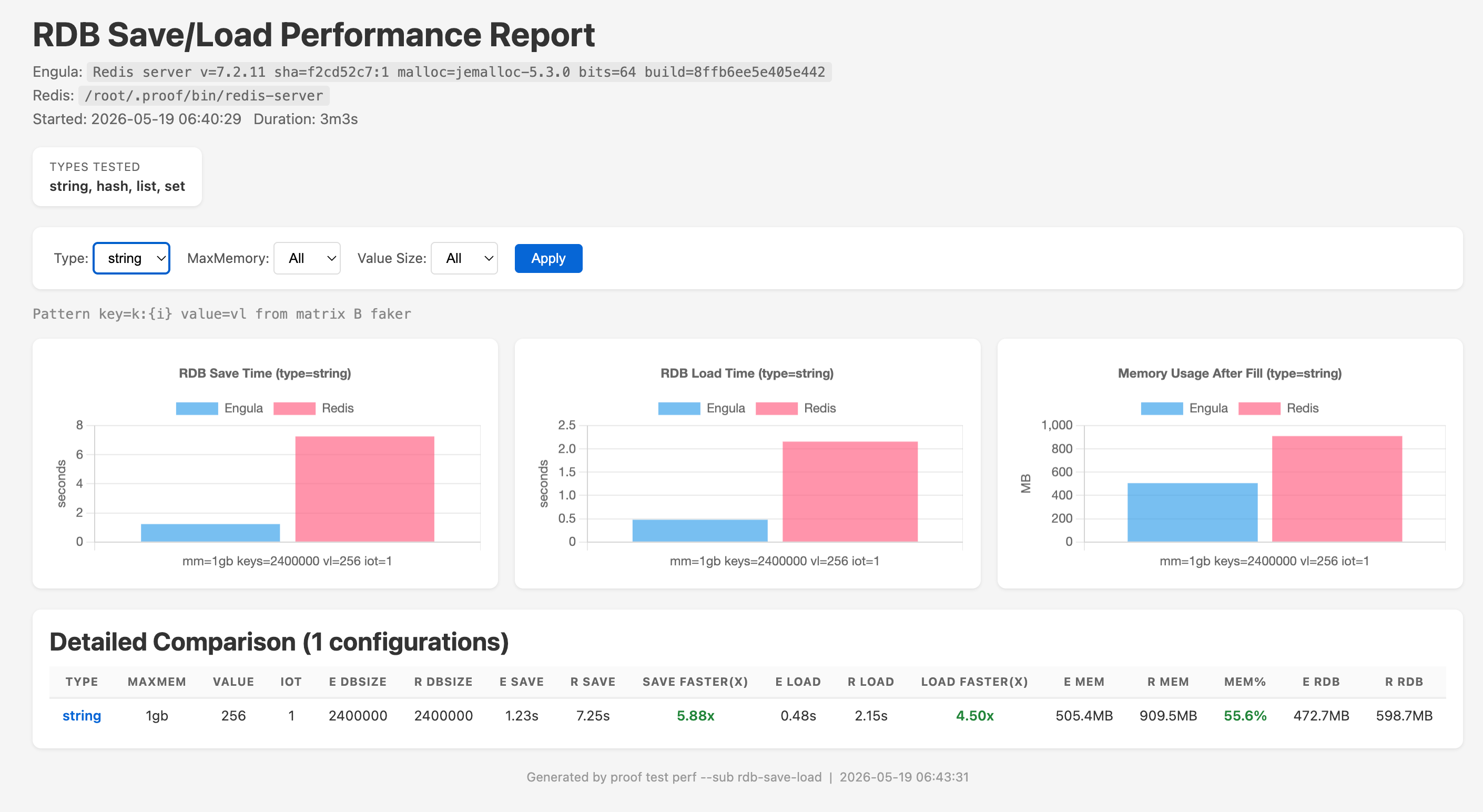
Task: Click the R MEM column header
Action: point(1168,682)
